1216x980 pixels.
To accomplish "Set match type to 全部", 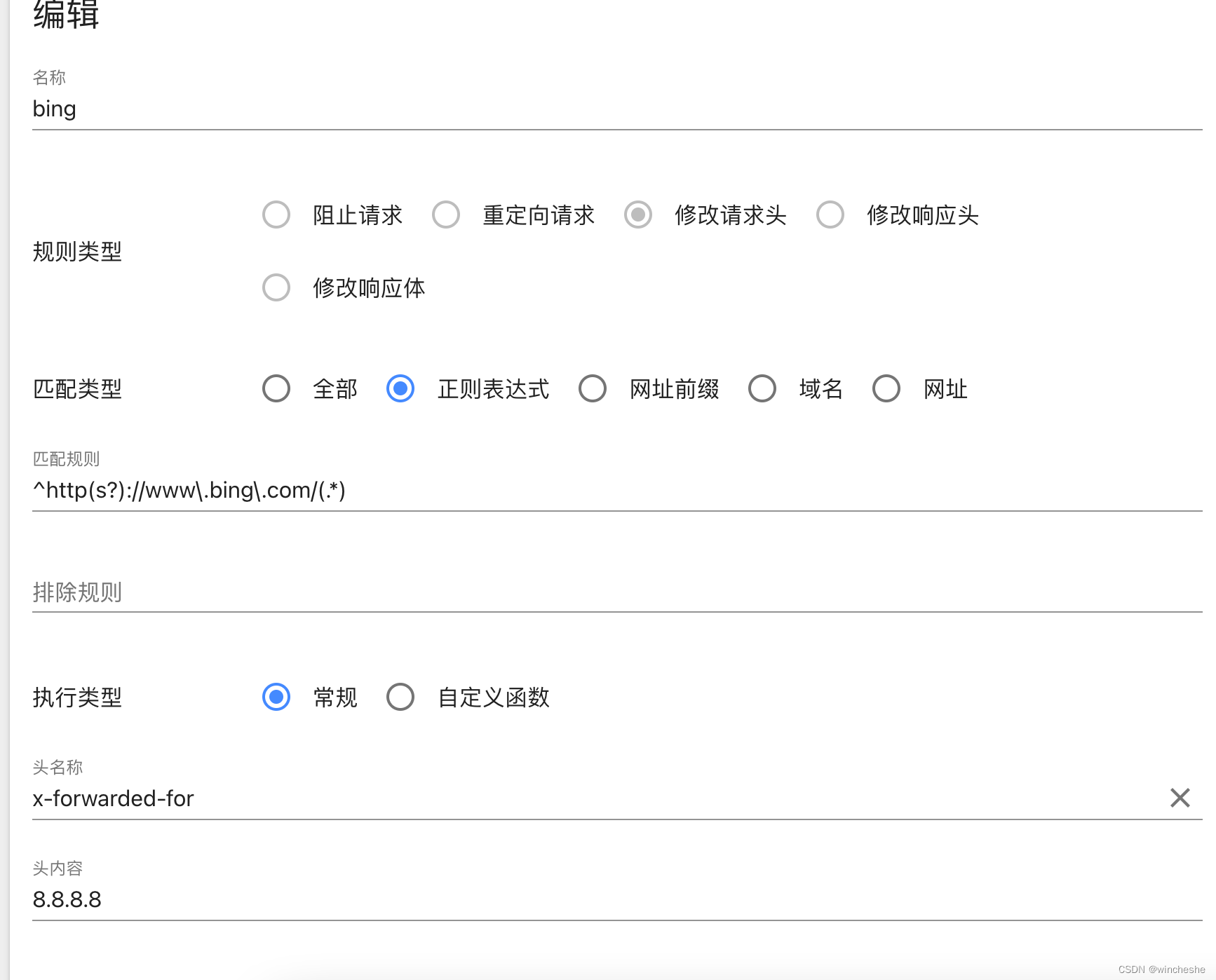I will (276, 388).
